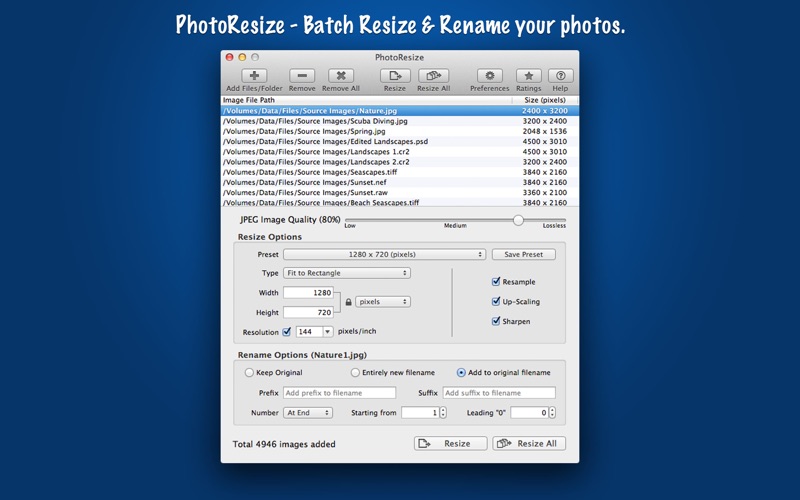Click the JPEG Image Quality slider knob

pyautogui.click(x=518, y=220)
